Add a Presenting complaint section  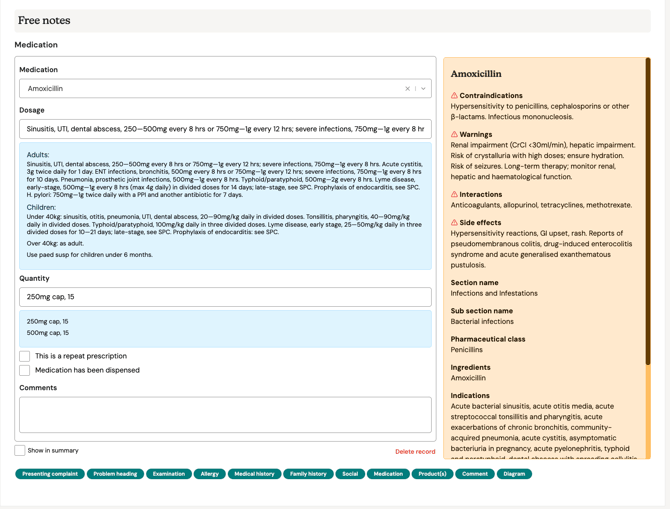50,474
